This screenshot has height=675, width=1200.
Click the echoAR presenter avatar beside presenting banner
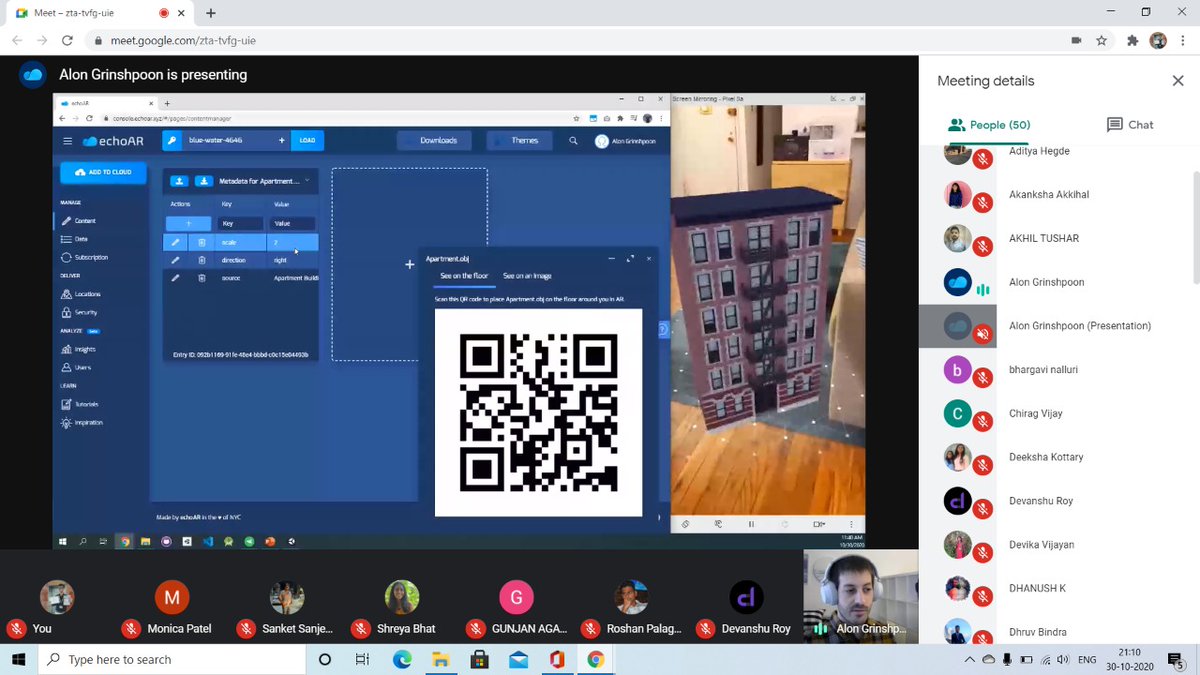(33, 74)
